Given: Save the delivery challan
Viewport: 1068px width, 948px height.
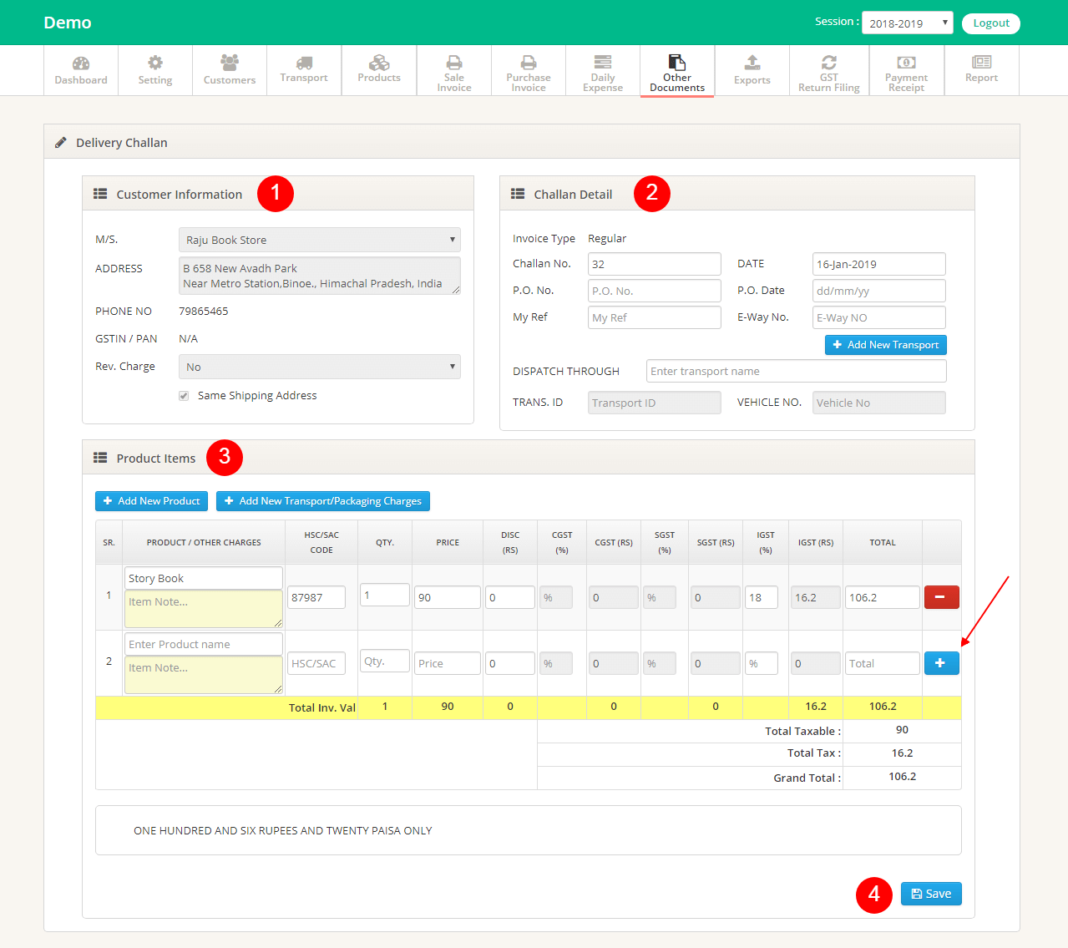Looking at the screenshot, I should click(x=930, y=894).
